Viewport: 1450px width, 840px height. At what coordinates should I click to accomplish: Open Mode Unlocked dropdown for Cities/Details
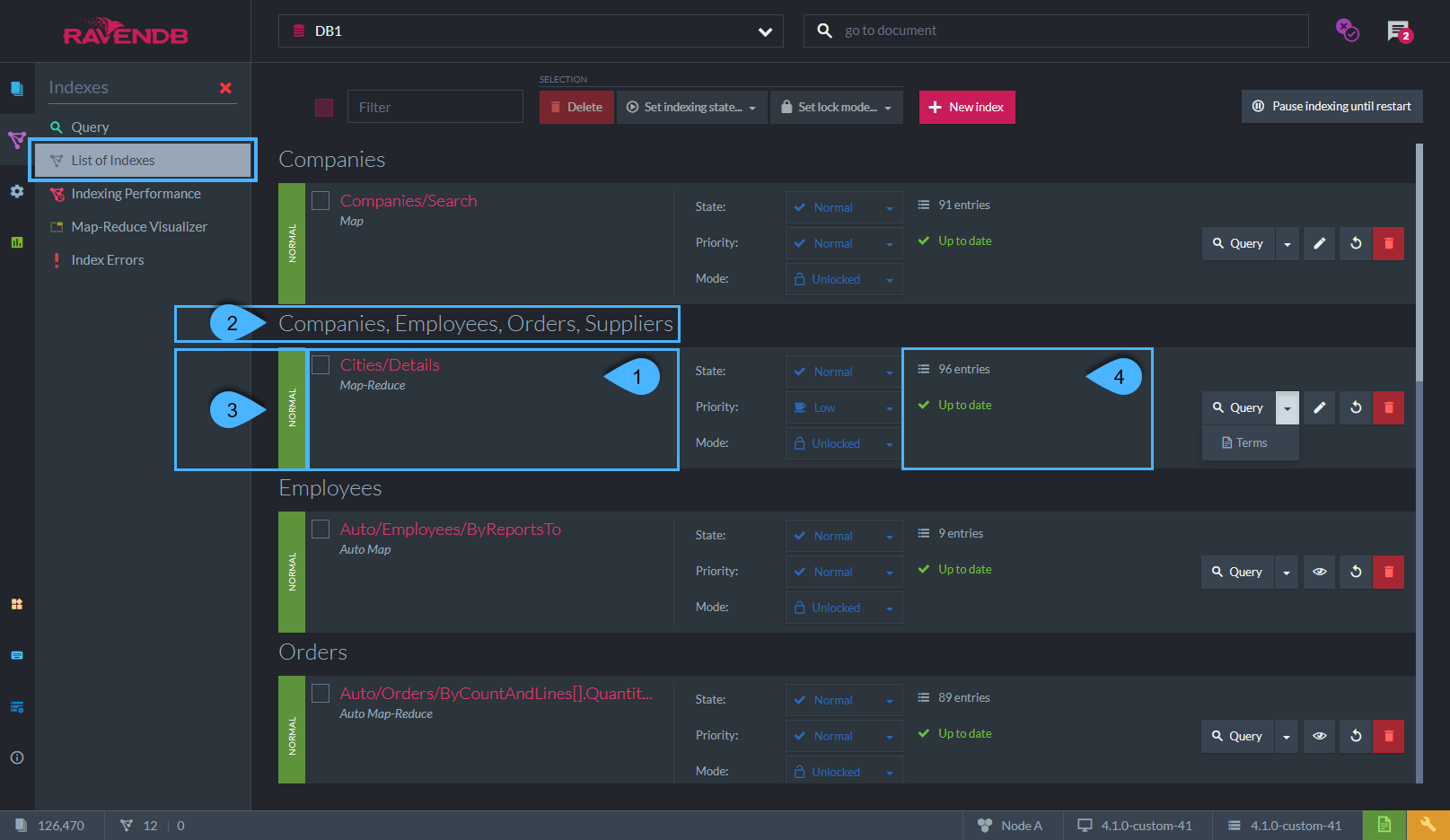tap(844, 443)
